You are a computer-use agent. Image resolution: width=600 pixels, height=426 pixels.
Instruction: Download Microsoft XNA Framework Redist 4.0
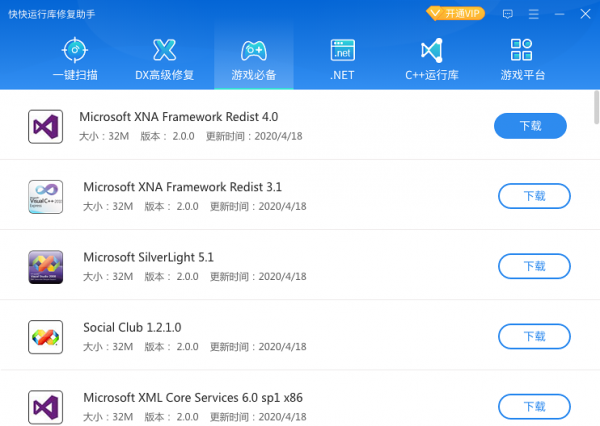pyautogui.click(x=530, y=126)
